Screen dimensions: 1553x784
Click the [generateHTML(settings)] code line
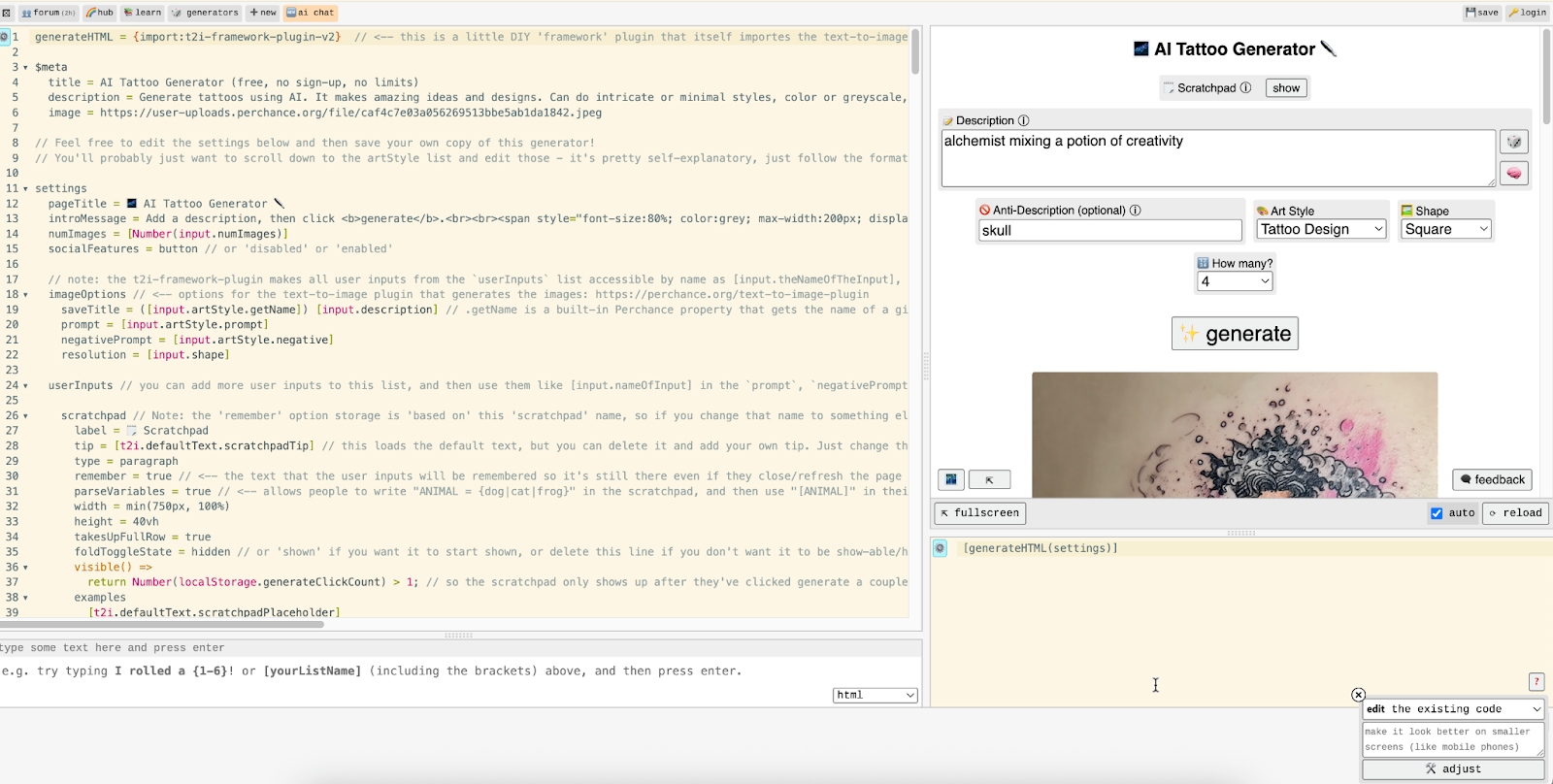coord(1041,549)
